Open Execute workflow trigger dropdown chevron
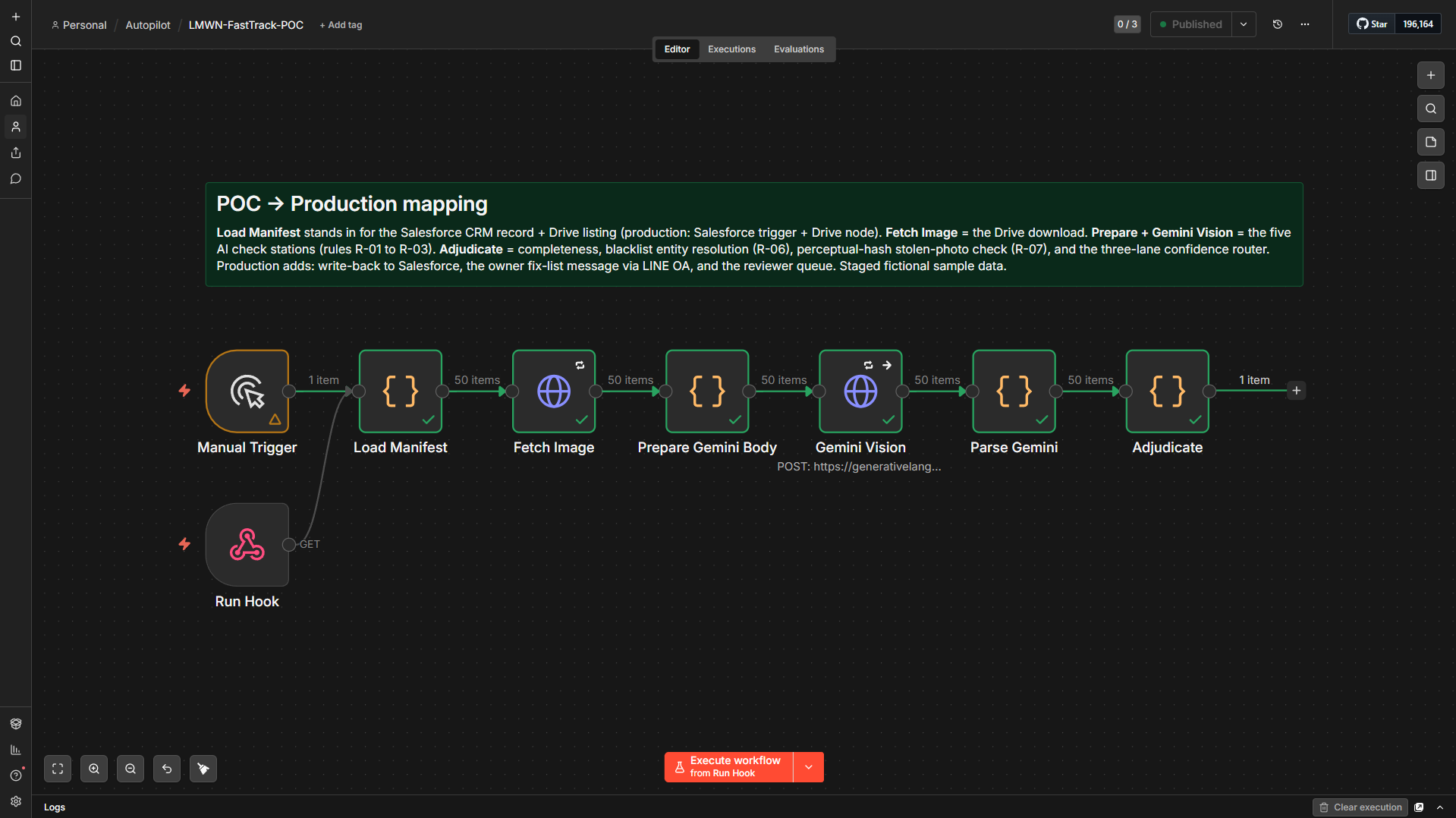The image size is (1456, 818). pos(809,767)
